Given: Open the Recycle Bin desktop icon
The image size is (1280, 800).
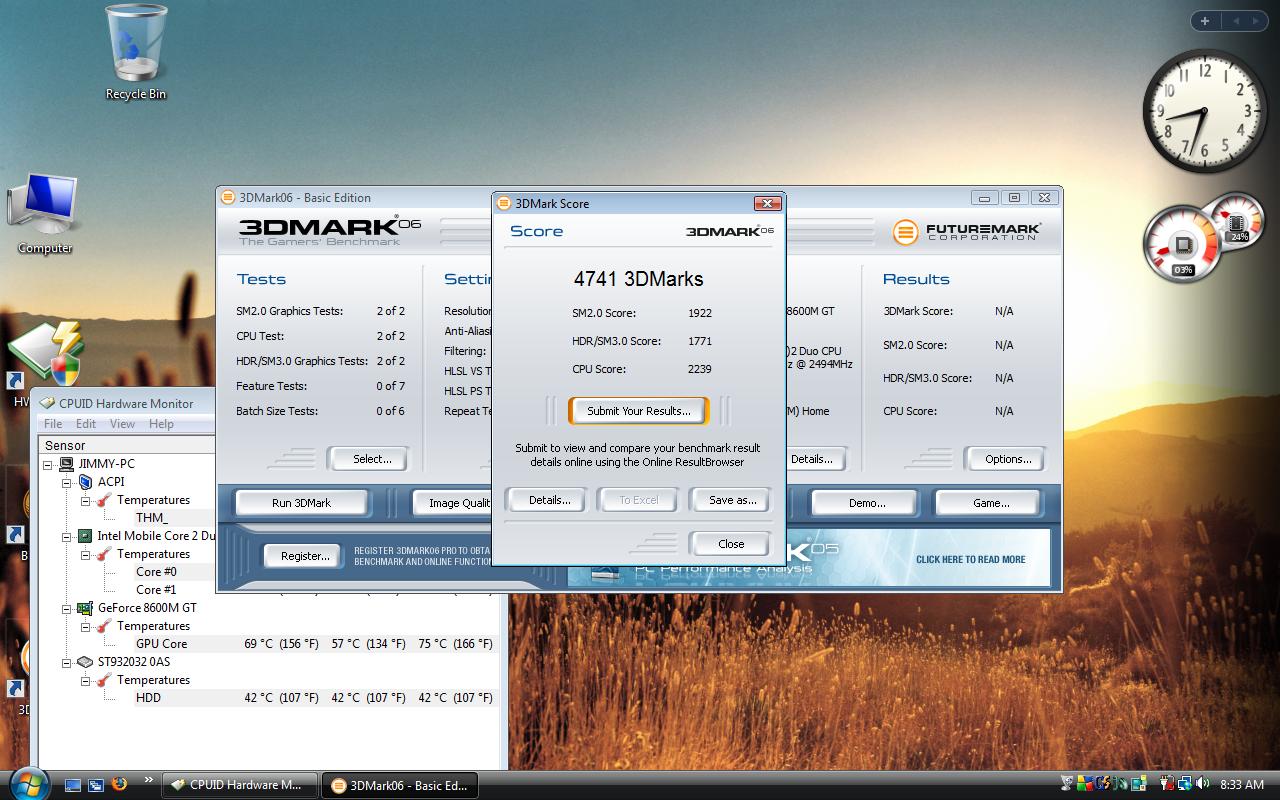Looking at the screenshot, I should pos(136,52).
